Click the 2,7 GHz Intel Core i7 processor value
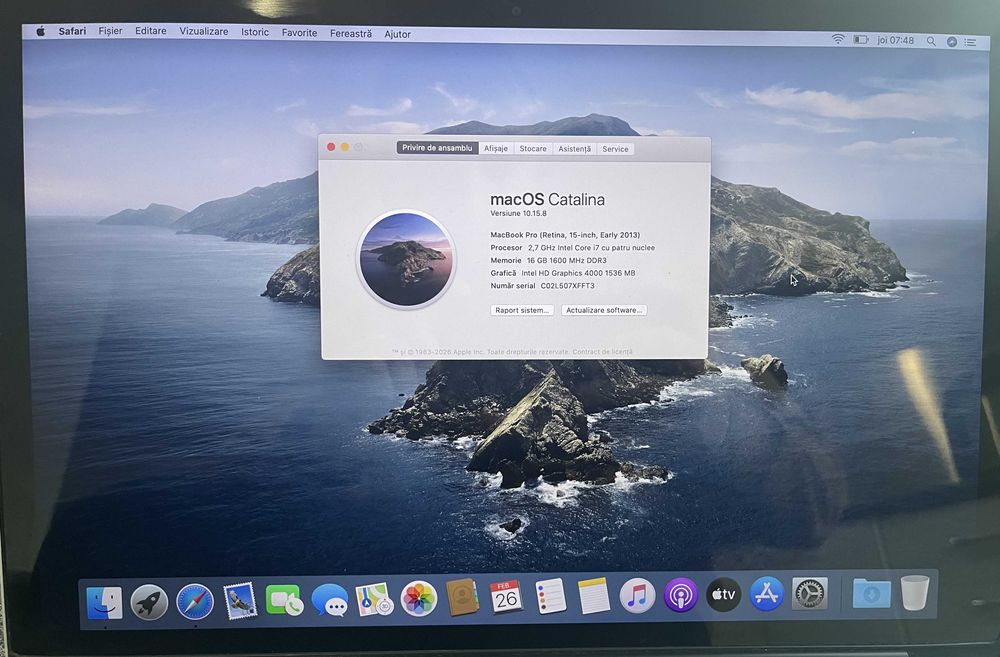1000x657 pixels. [591, 247]
